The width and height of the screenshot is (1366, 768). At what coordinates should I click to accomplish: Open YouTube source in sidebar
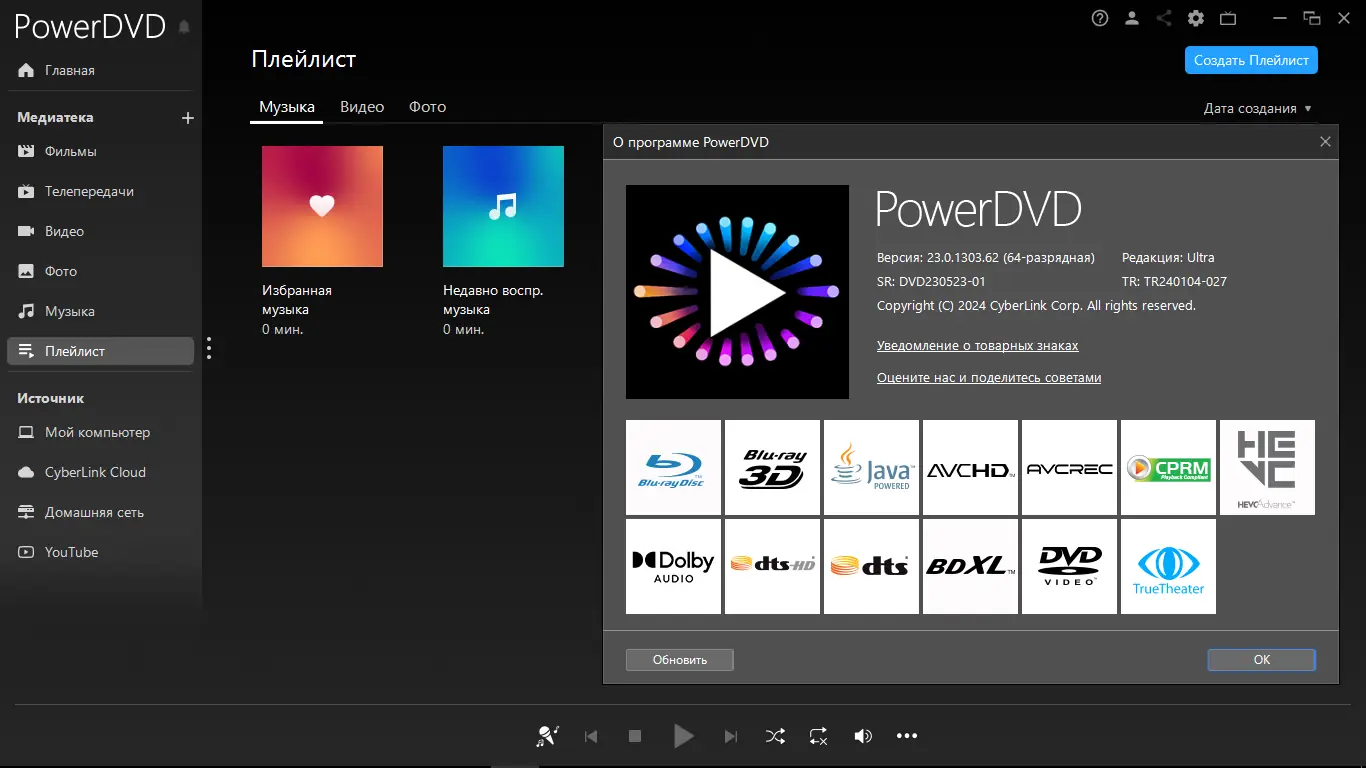click(x=100, y=553)
